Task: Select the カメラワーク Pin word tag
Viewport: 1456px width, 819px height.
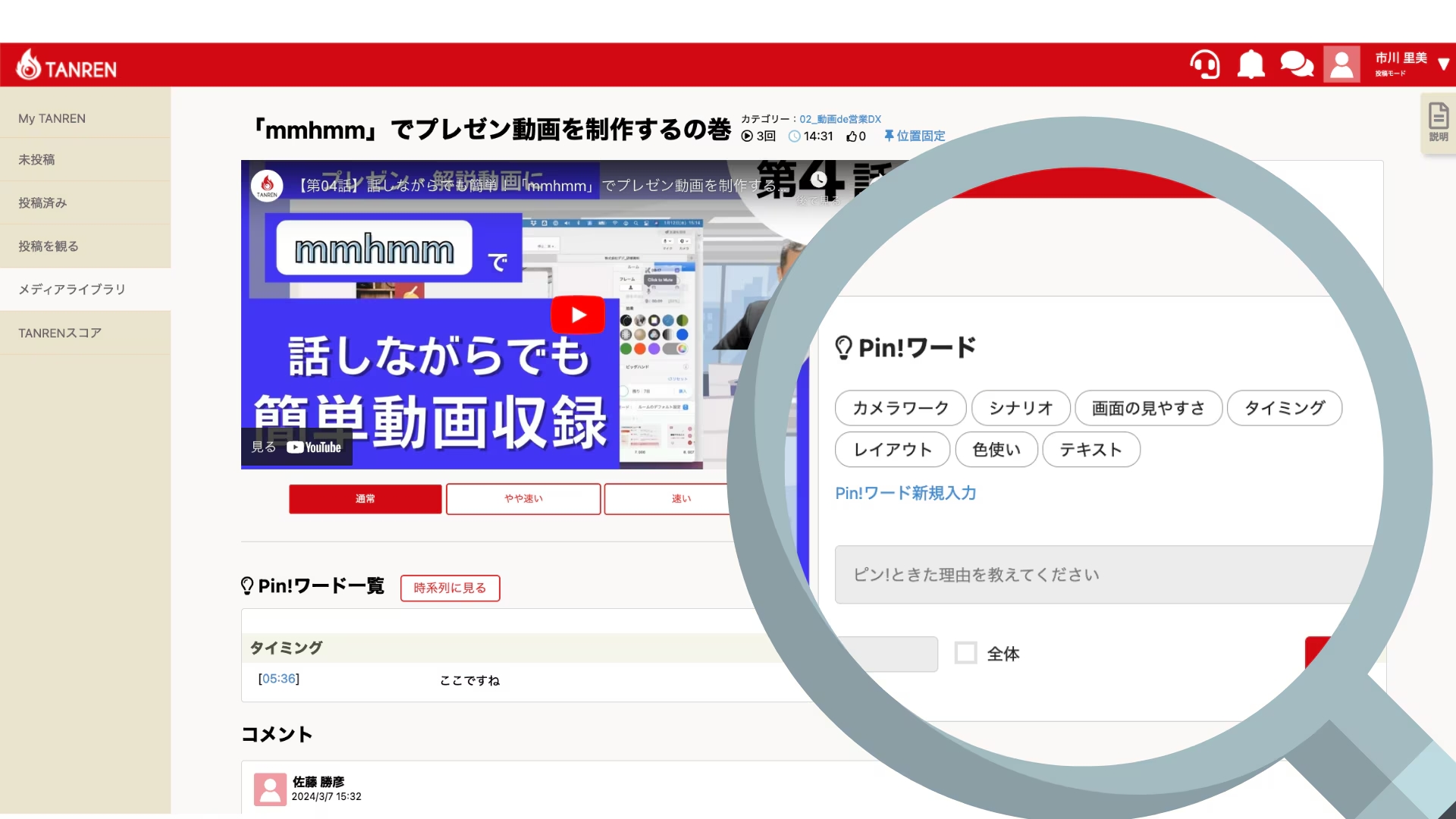Action: coord(900,409)
